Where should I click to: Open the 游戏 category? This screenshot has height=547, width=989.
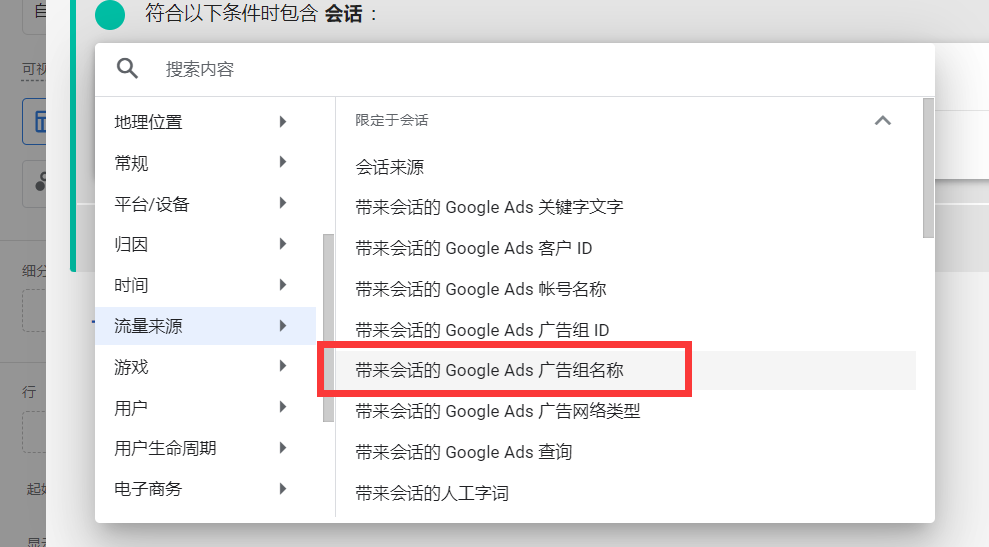pyautogui.click(x=205, y=367)
